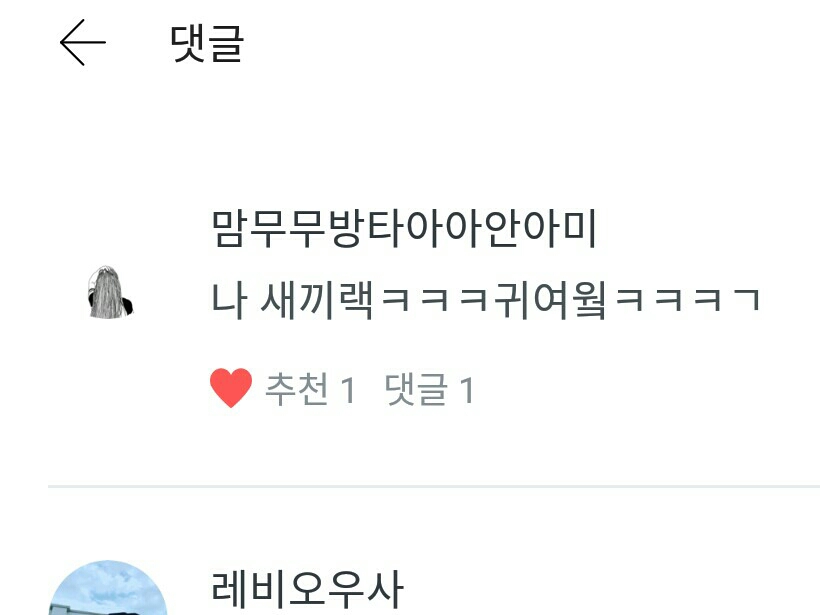The image size is (820, 615).
Task: Select the comment text 나 새끼랙ㅋㅋㅋ귀여웤ㅋㅋㅋㄱ
Action: point(485,300)
